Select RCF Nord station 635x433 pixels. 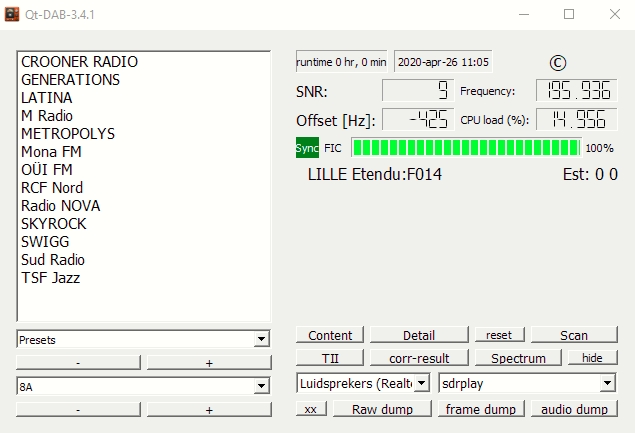(x=143, y=188)
